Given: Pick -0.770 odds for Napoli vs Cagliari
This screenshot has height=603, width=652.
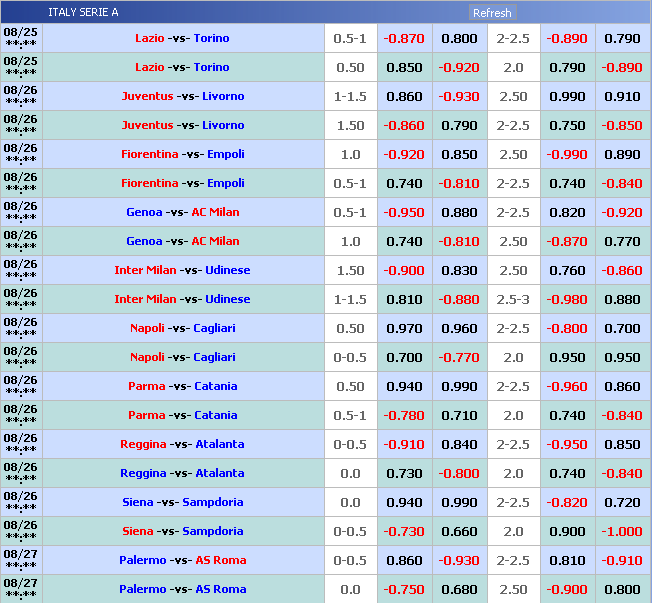Looking at the screenshot, I should pyautogui.click(x=459, y=357).
